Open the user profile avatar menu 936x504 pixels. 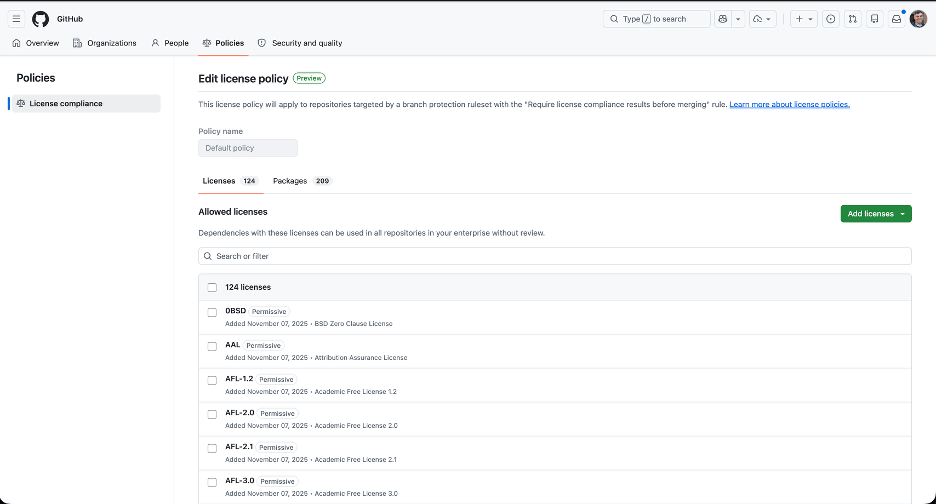(918, 19)
